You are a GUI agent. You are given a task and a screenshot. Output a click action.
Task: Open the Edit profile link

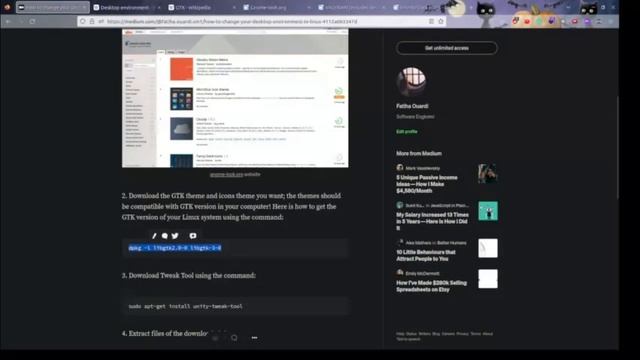click(407, 131)
